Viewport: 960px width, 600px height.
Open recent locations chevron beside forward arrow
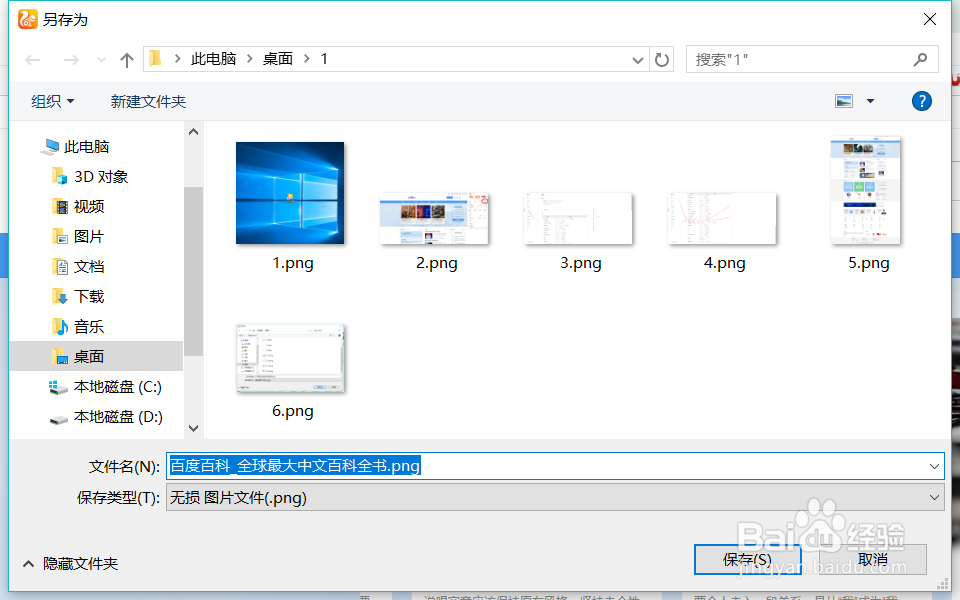click(x=101, y=60)
